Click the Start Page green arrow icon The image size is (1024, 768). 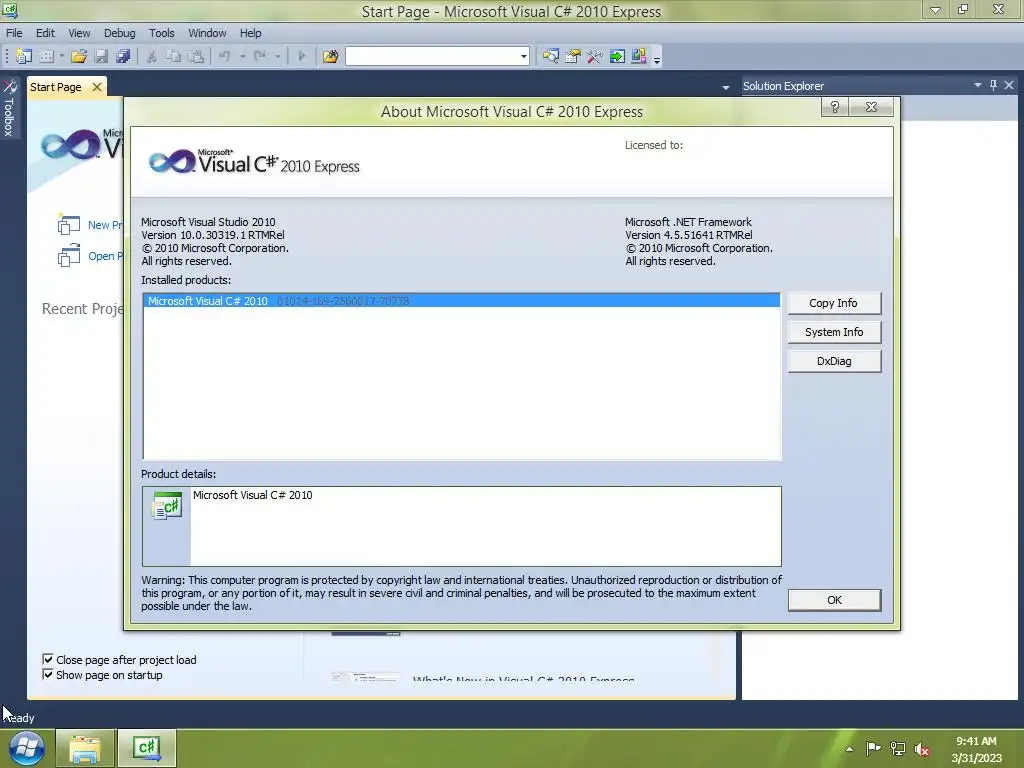(x=616, y=56)
